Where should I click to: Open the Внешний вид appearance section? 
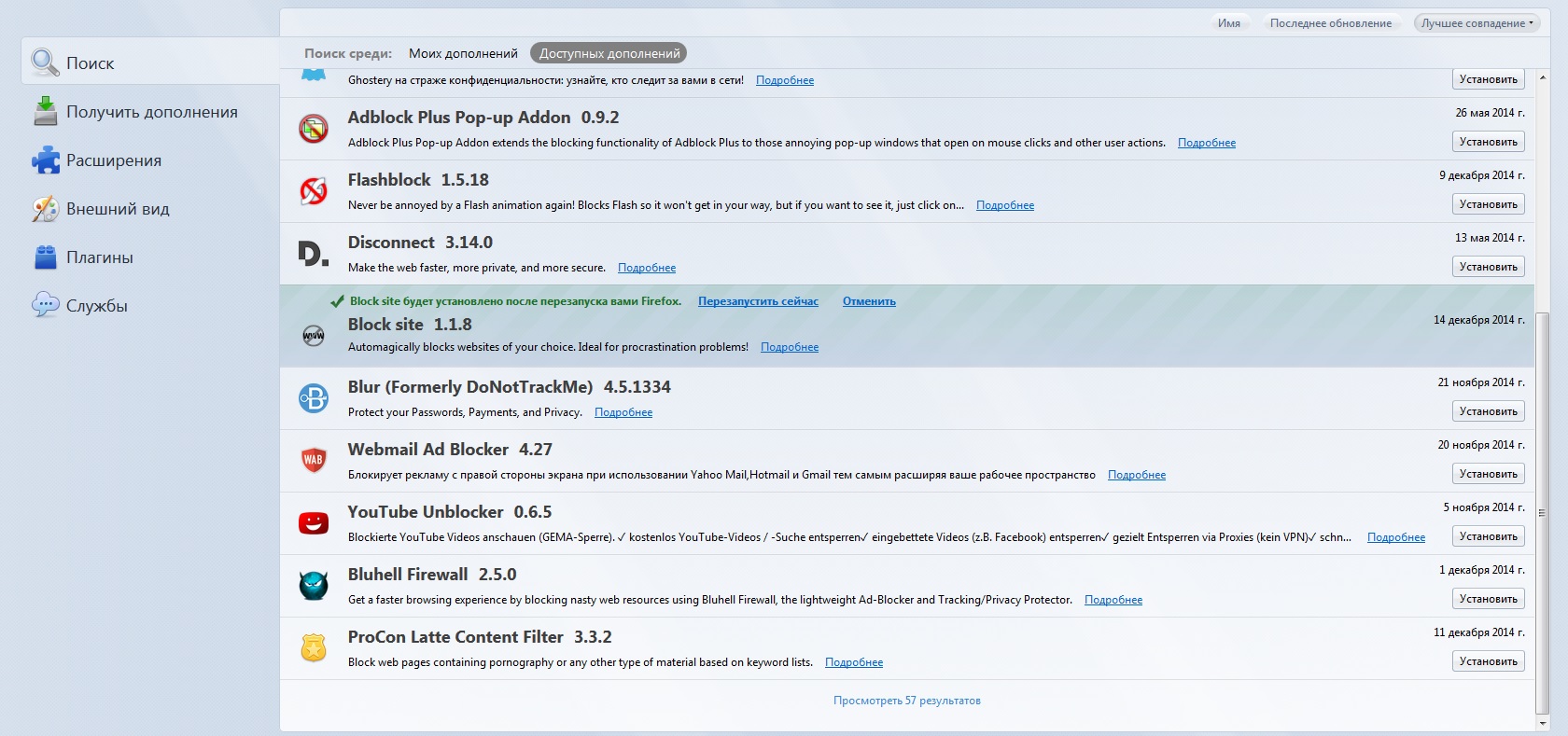150,209
